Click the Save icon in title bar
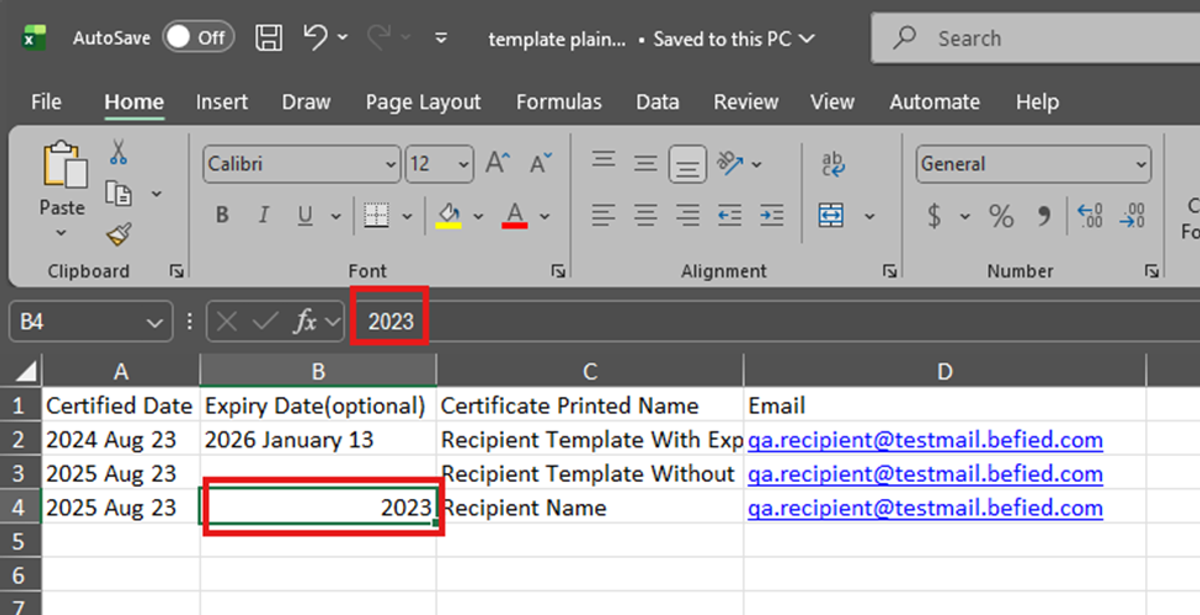Screen dimensions: 1200x615 (268, 38)
